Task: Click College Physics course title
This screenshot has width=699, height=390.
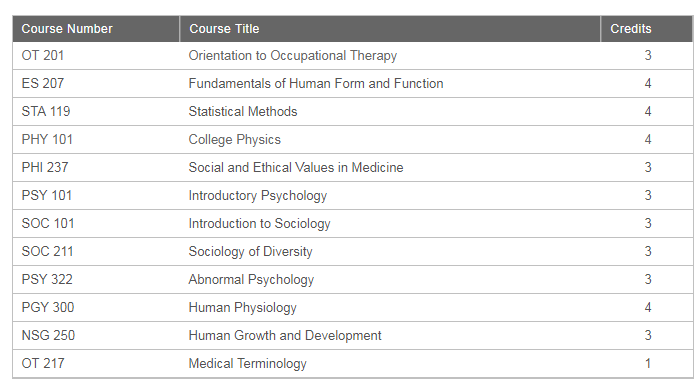Action: tap(234, 140)
